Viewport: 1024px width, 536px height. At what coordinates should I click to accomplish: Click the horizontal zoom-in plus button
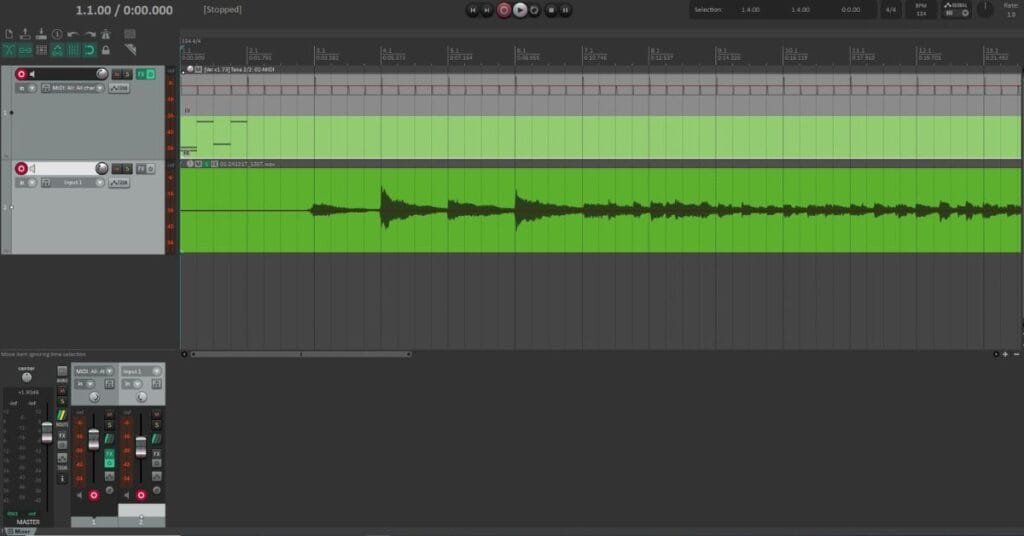pos(1005,355)
